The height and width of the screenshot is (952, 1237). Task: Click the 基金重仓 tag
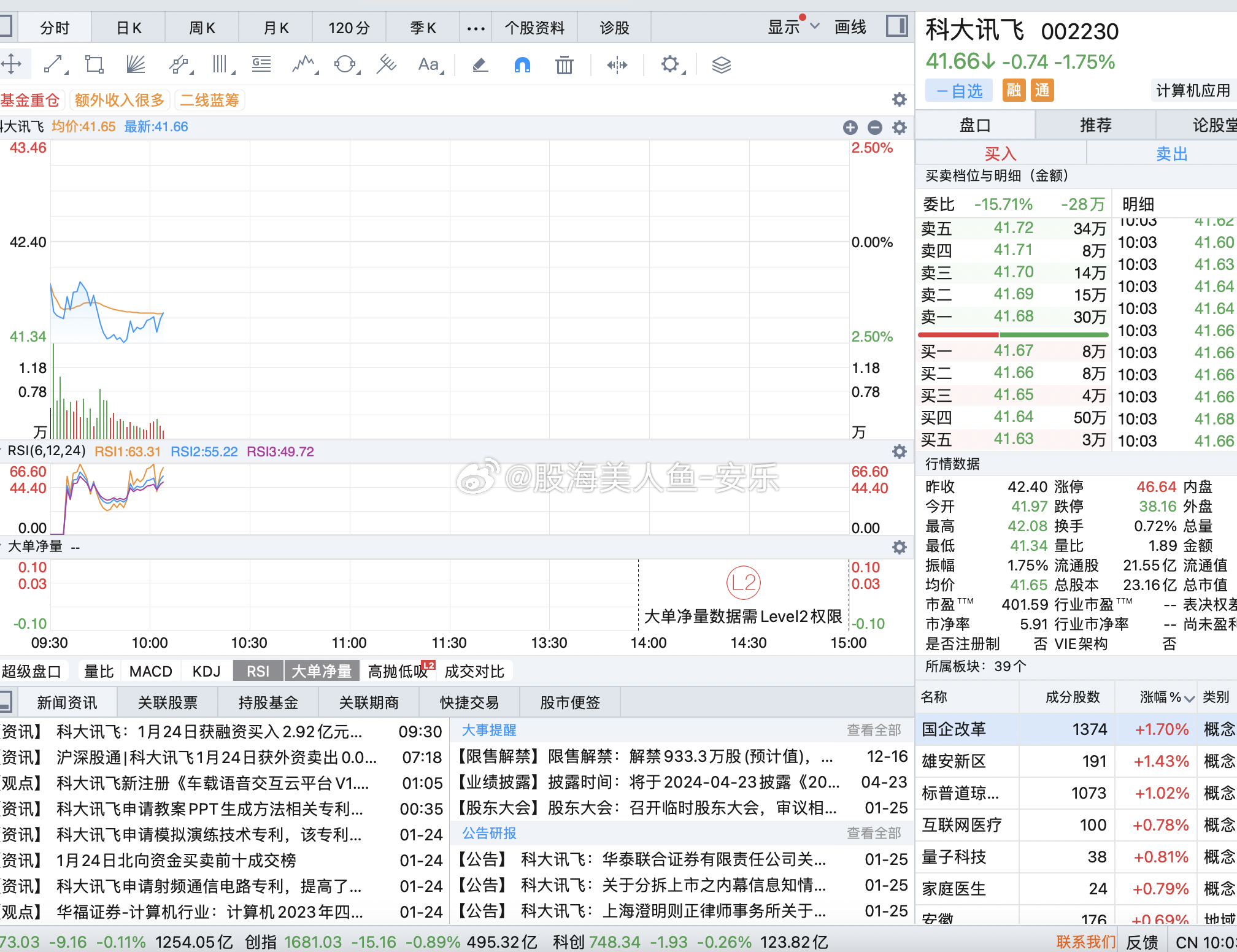(31, 100)
